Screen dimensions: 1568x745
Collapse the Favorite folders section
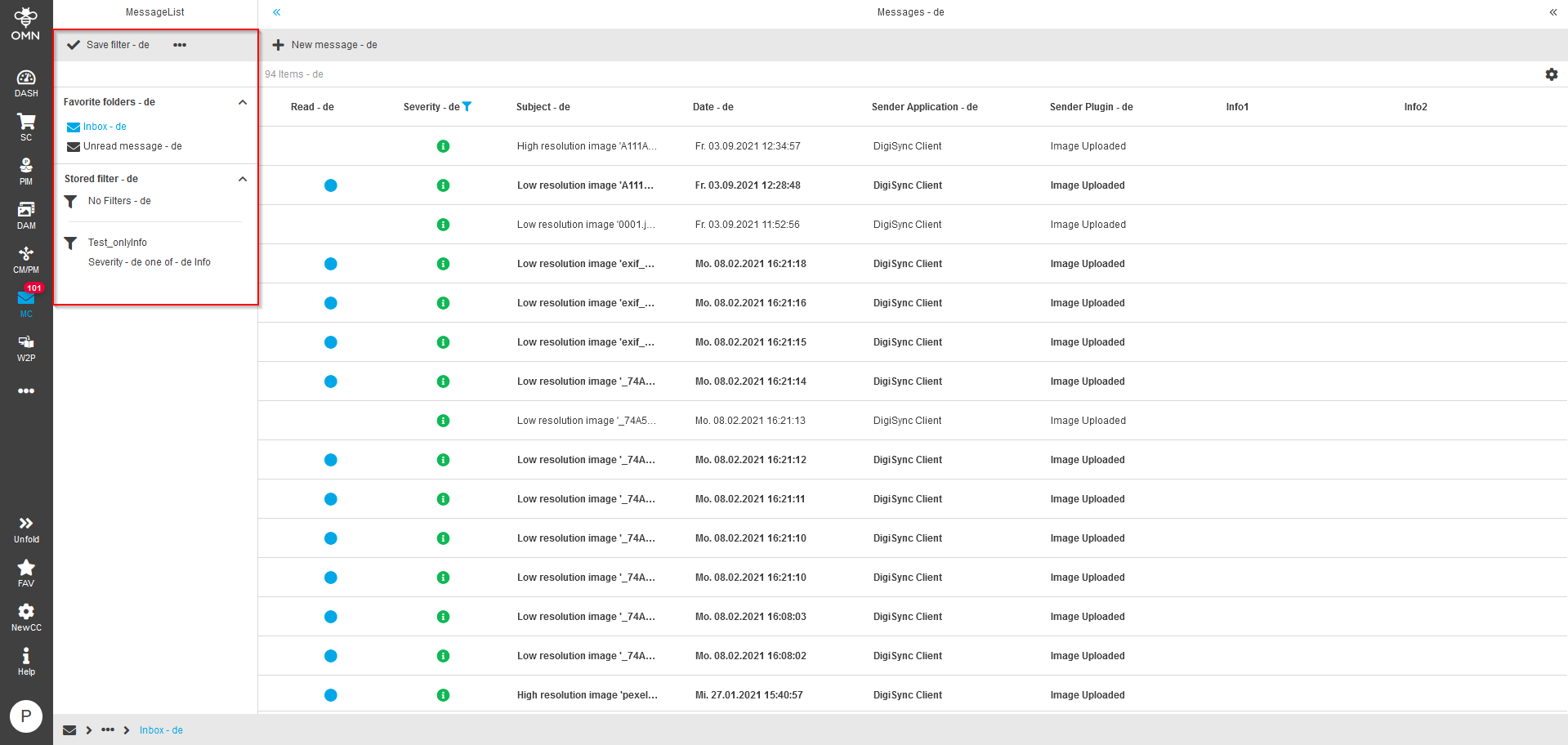pos(242,102)
